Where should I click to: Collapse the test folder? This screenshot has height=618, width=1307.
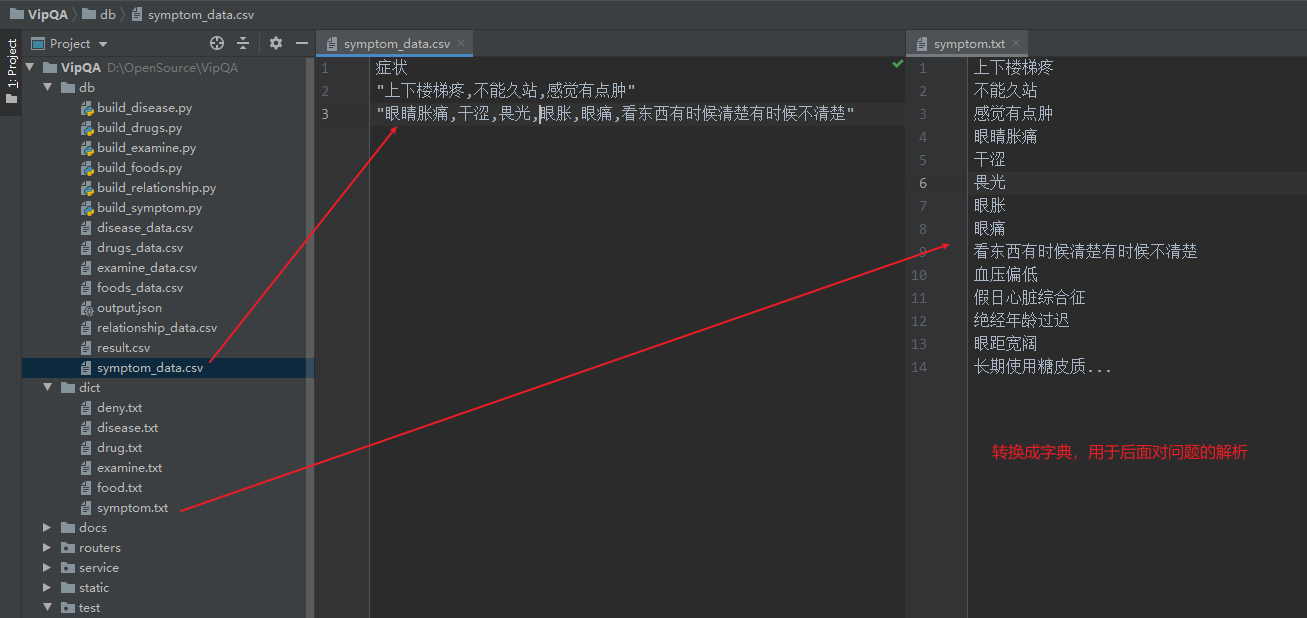[x=47, y=608]
